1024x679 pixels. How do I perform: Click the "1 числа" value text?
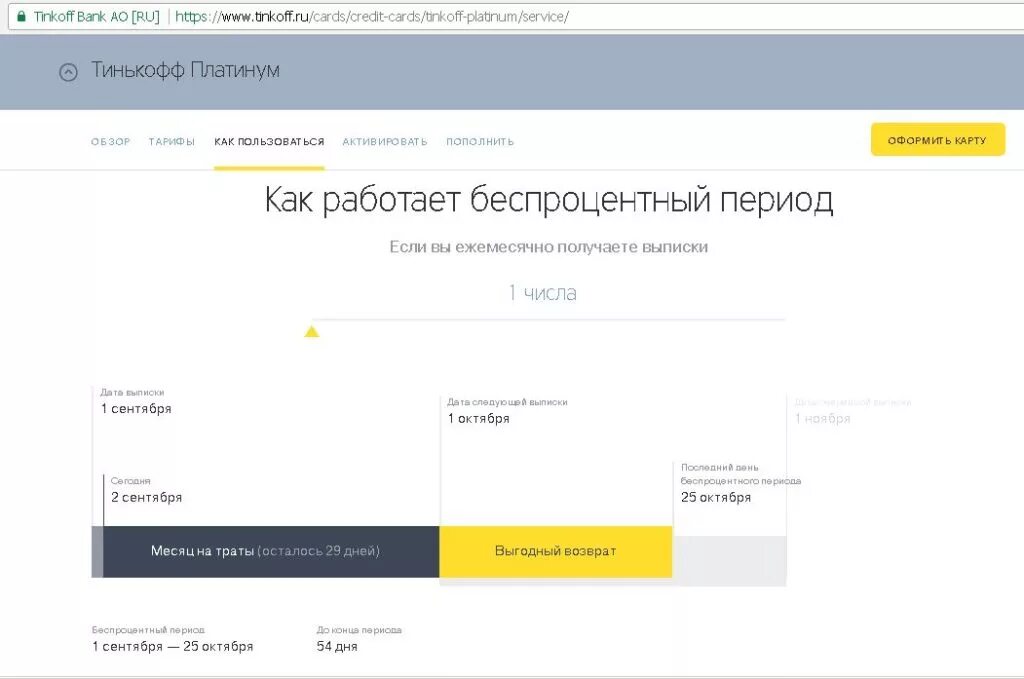point(543,292)
